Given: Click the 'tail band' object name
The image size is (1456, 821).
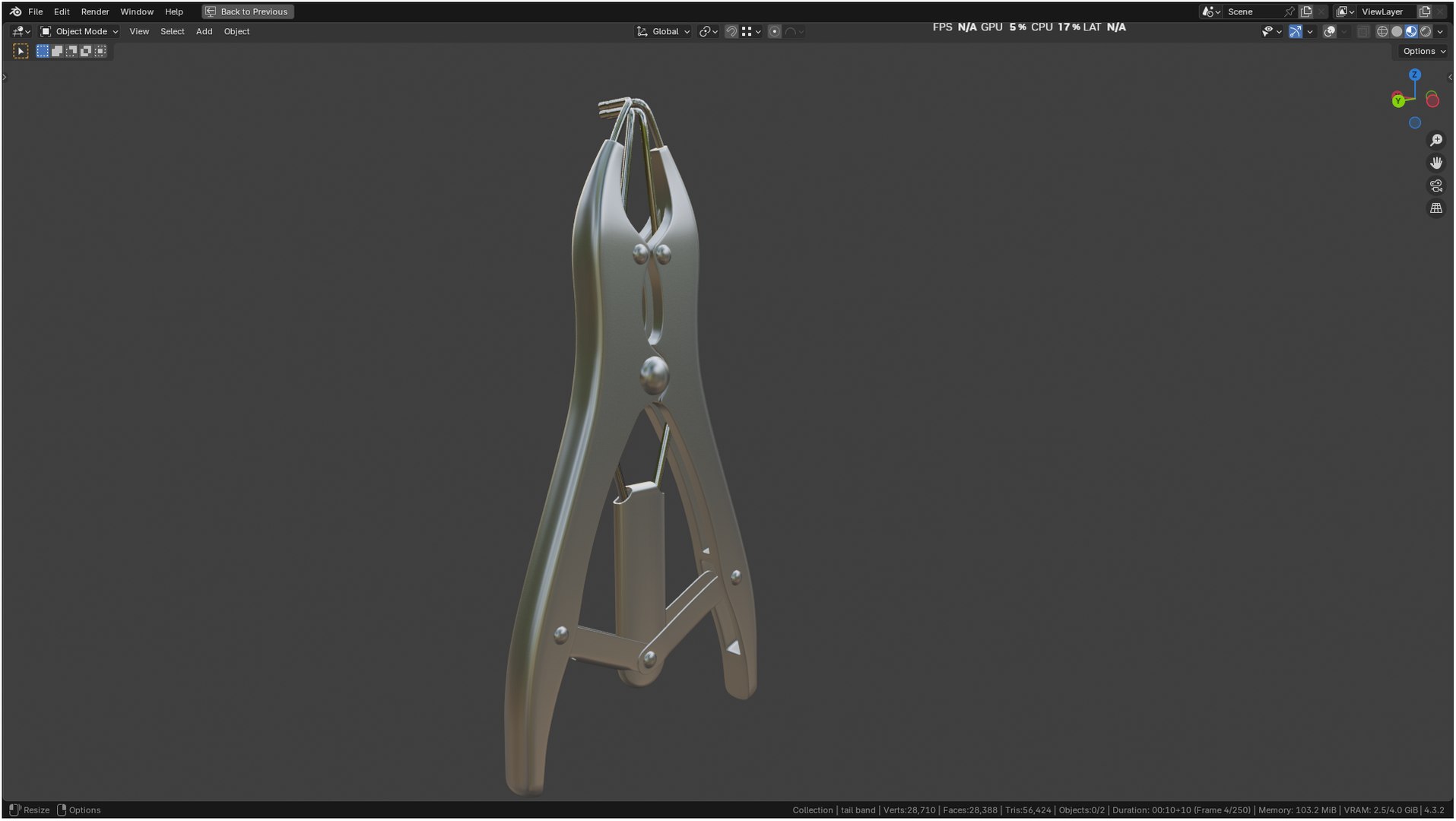Looking at the screenshot, I should pyautogui.click(x=858, y=810).
